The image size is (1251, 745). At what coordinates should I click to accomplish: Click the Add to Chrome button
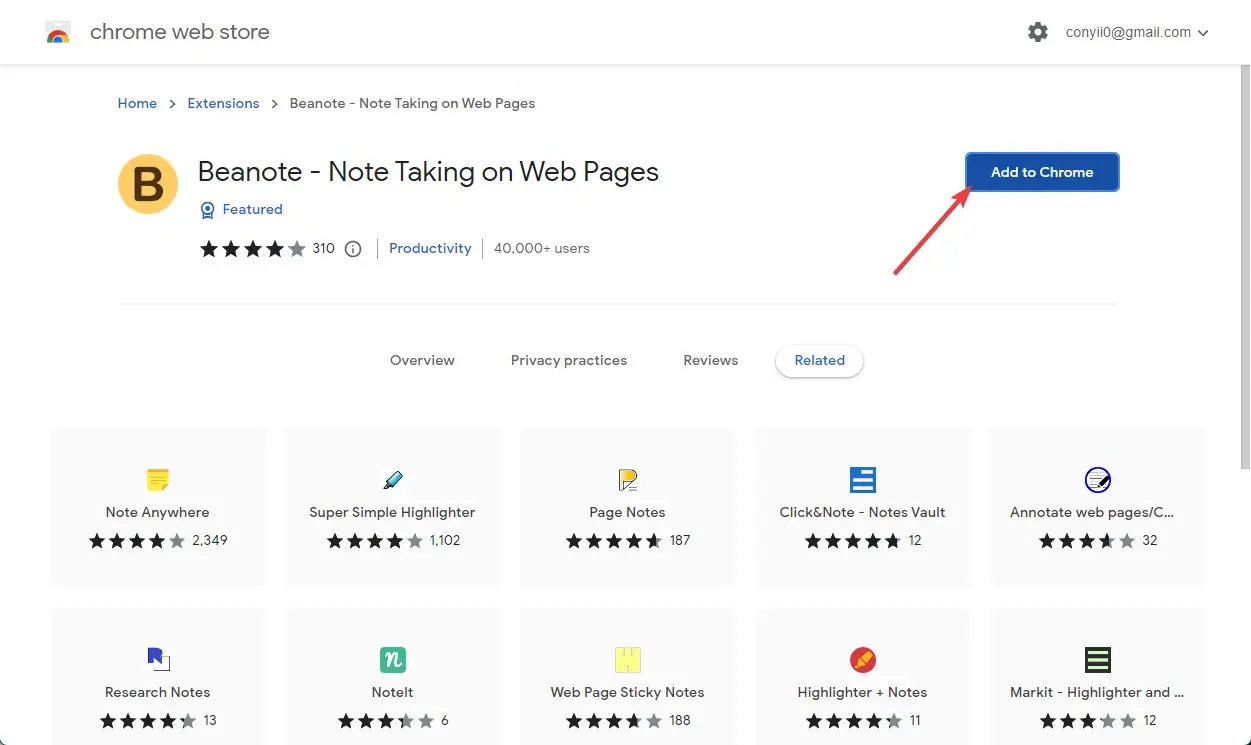pos(1042,172)
